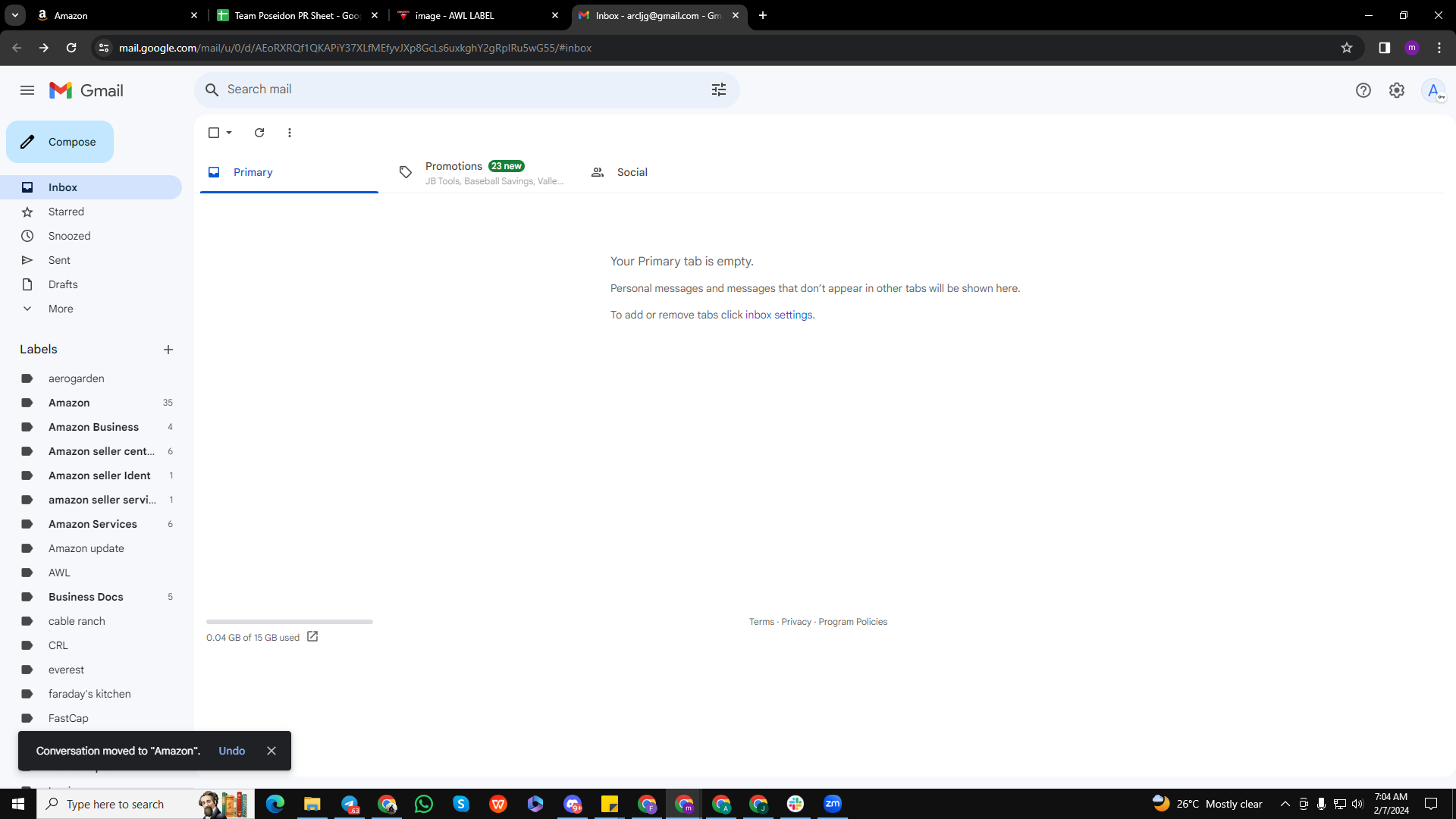Open the Amazon label with 35 unread

pyautogui.click(x=91, y=403)
